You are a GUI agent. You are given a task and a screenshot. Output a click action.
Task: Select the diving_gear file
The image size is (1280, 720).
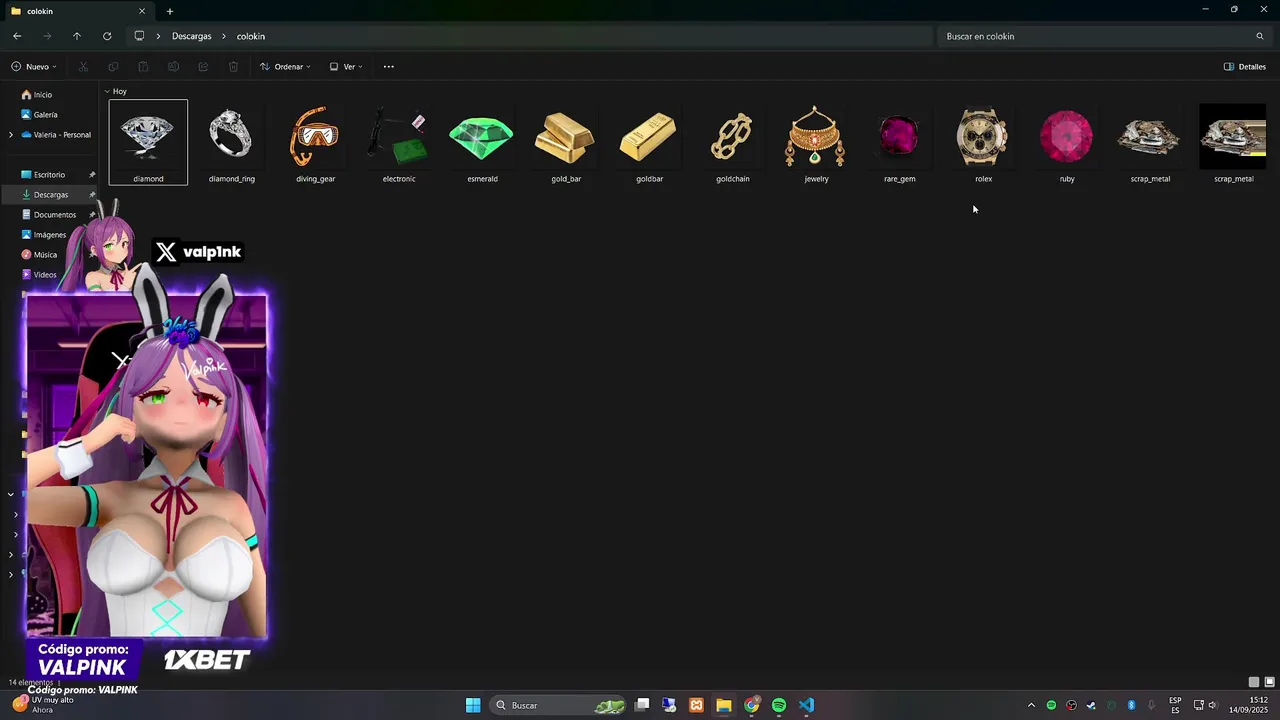click(x=315, y=142)
